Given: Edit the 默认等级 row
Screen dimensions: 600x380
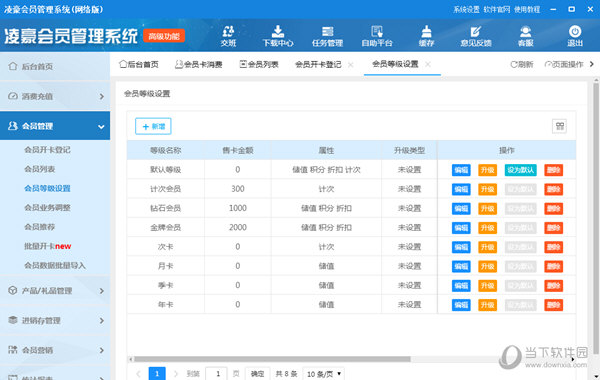Looking at the screenshot, I should pyautogui.click(x=461, y=170).
